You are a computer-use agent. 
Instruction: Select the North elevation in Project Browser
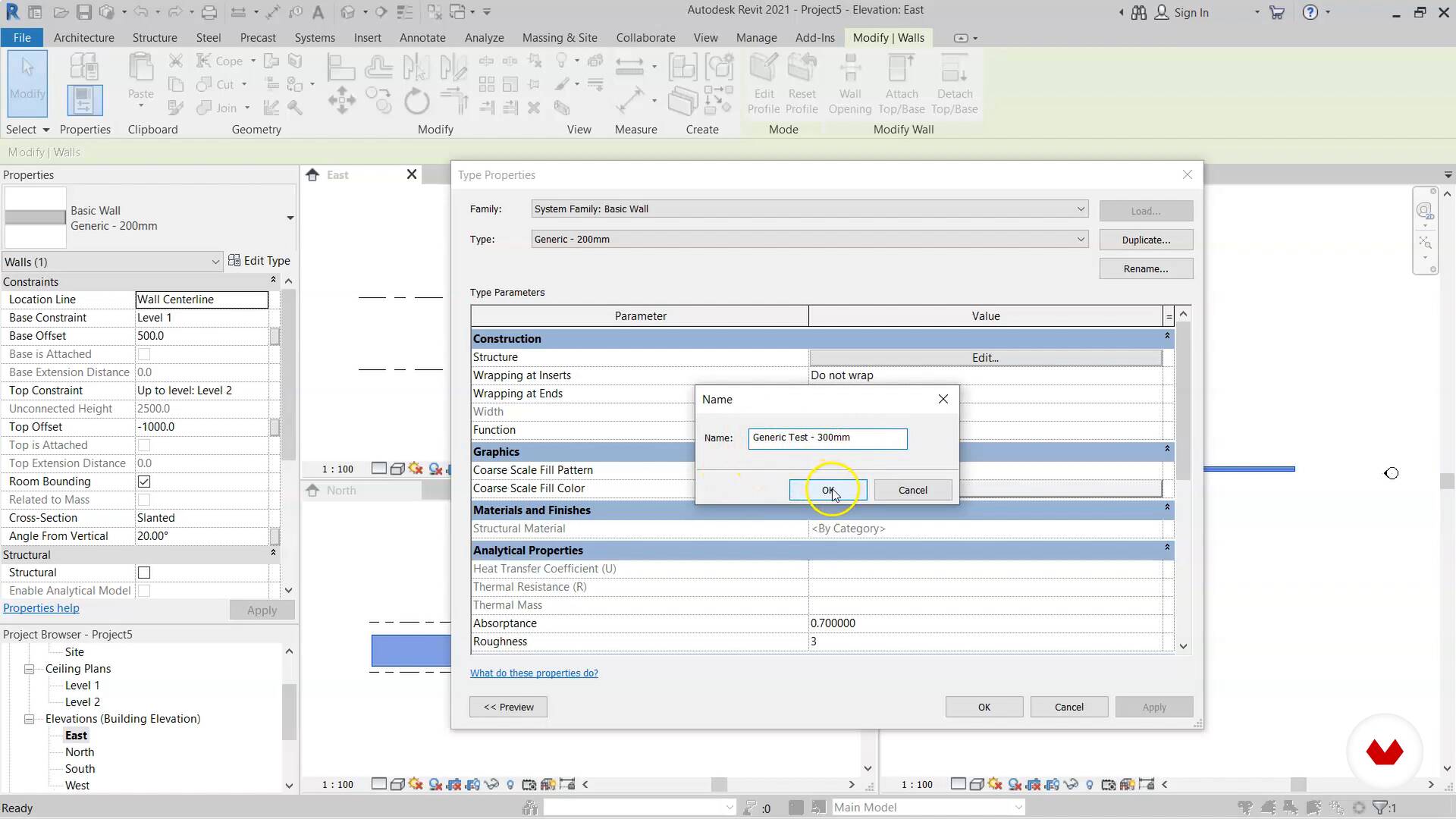tap(80, 752)
